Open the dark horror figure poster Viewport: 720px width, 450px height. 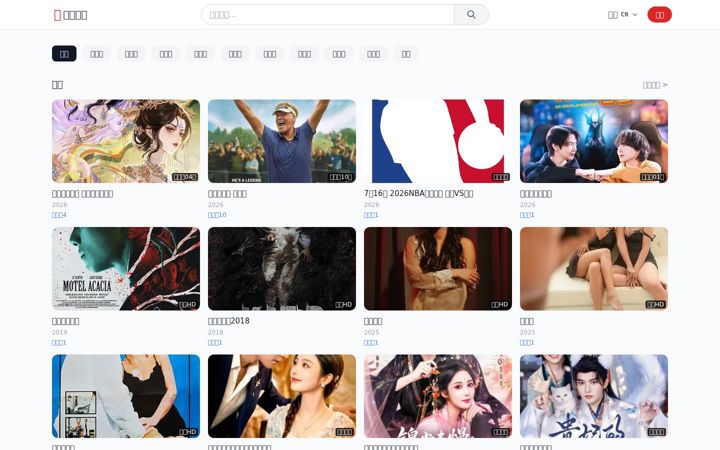pyautogui.click(x=282, y=269)
